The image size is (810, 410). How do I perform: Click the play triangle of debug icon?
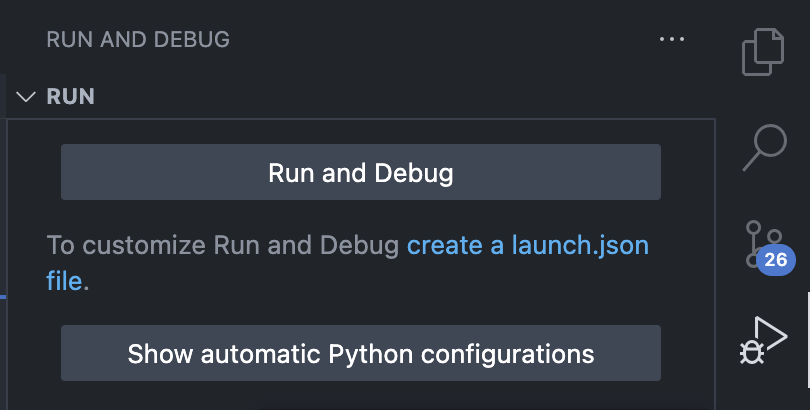tap(772, 333)
